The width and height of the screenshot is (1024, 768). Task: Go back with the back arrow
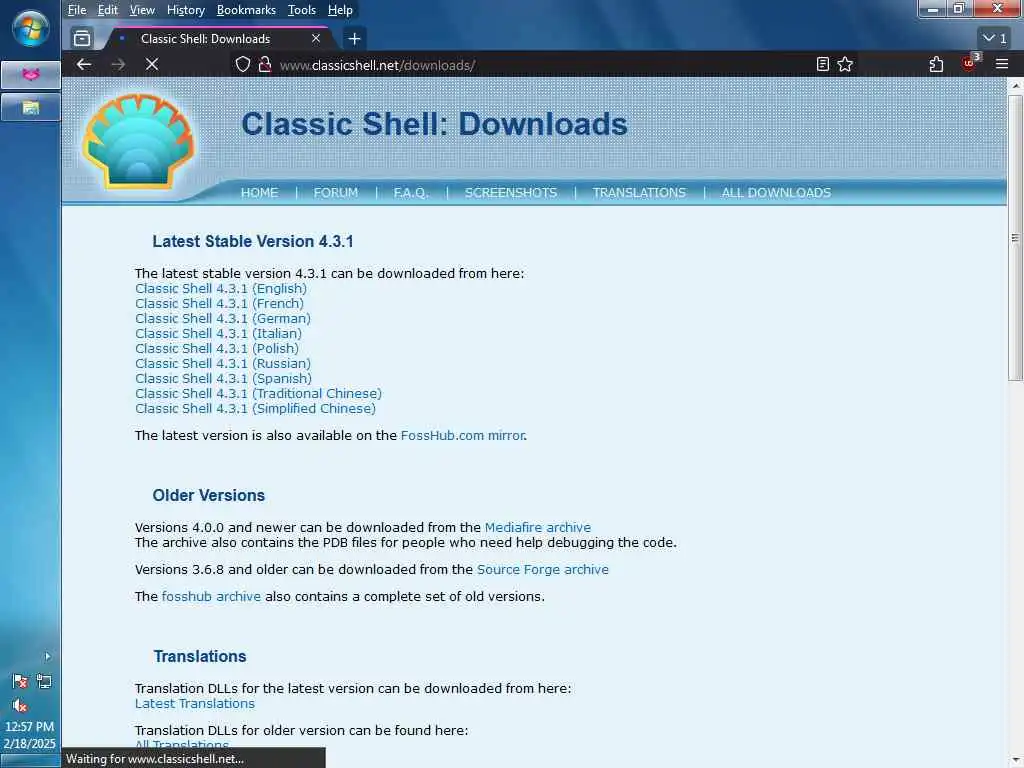(x=84, y=64)
